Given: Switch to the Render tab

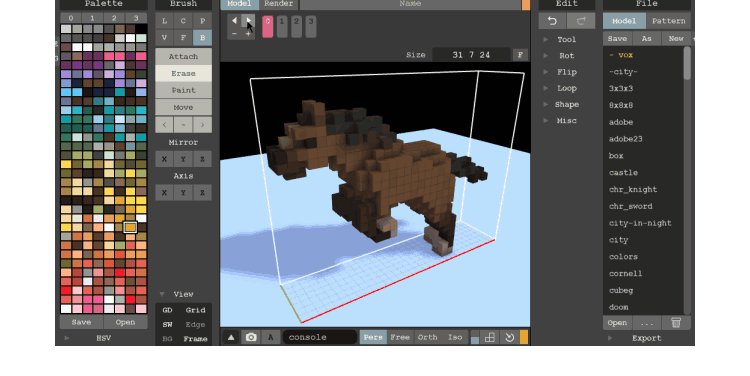Looking at the screenshot, I should click(x=278, y=4).
